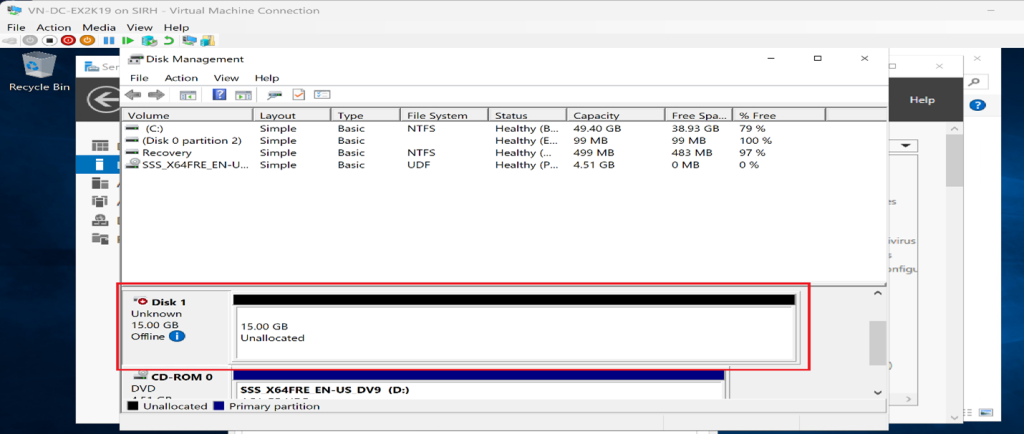This screenshot has width=1024, height=434.
Task: Click the scroll down arrow in disk pane
Action: click(x=877, y=392)
